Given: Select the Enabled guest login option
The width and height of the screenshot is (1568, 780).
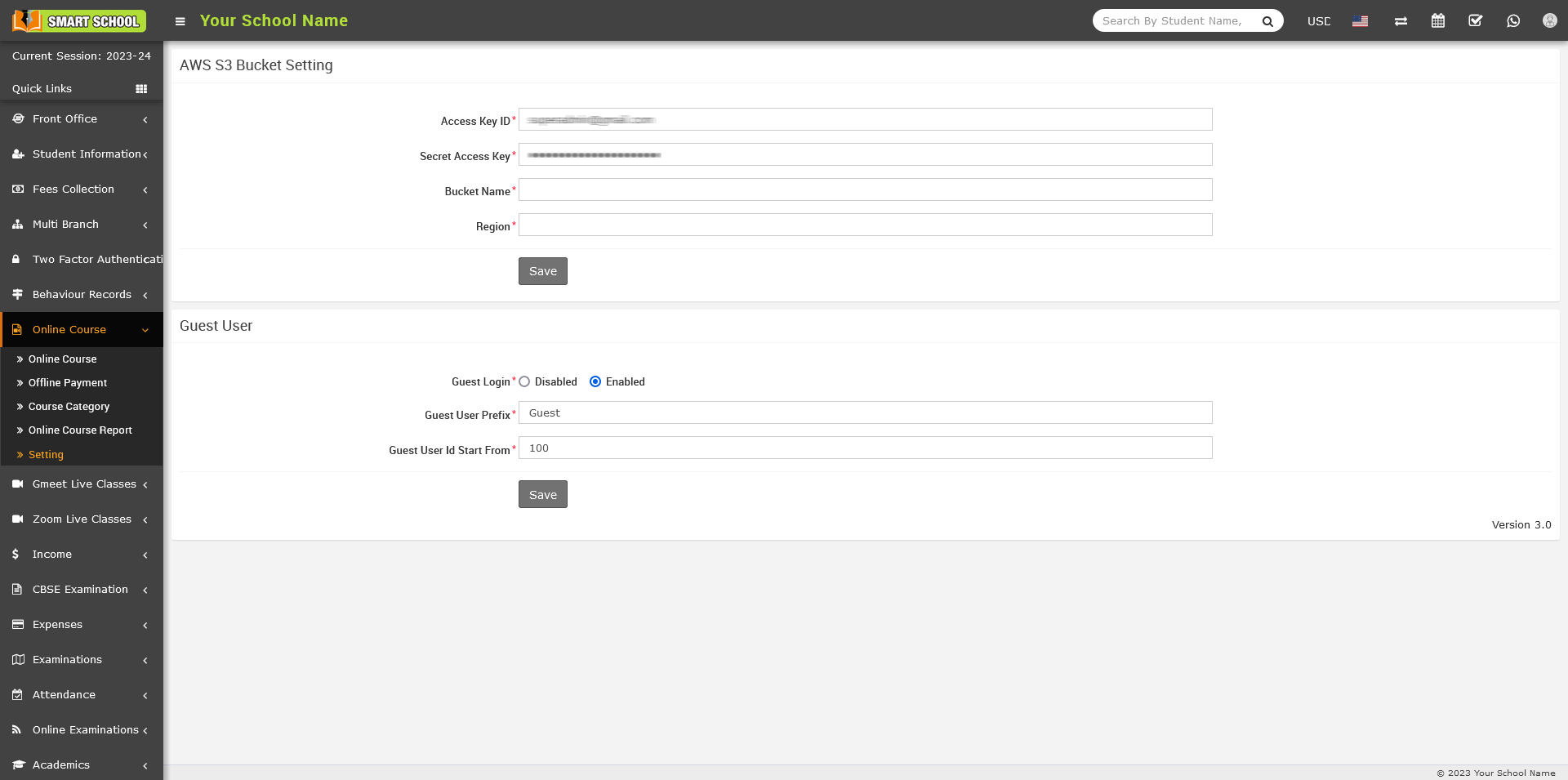Looking at the screenshot, I should coord(595,381).
